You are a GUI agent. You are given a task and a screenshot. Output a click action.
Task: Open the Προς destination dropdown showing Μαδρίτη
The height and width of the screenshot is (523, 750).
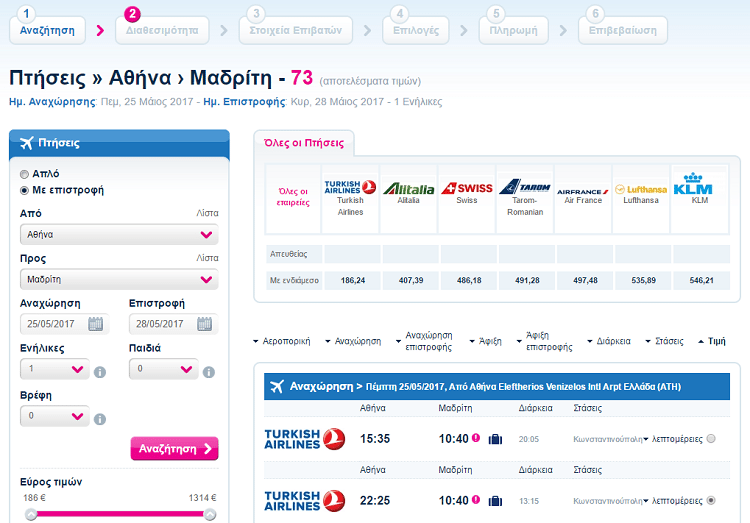[x=119, y=279]
